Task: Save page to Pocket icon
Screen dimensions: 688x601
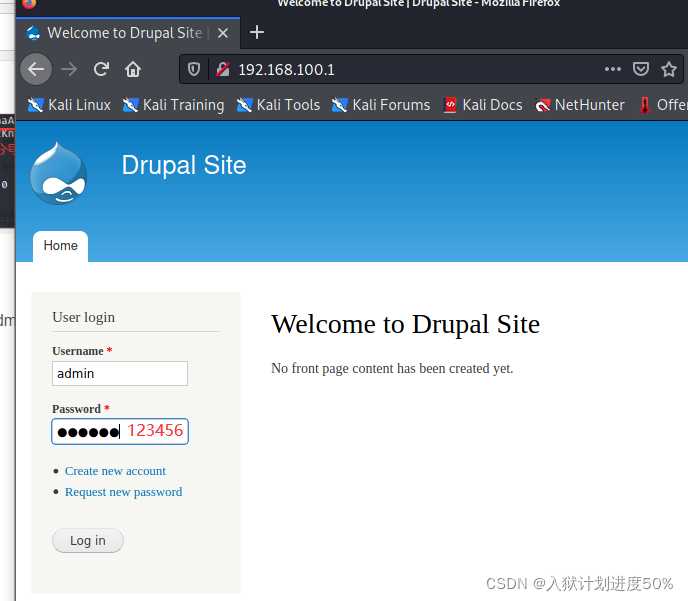Action: [641, 69]
